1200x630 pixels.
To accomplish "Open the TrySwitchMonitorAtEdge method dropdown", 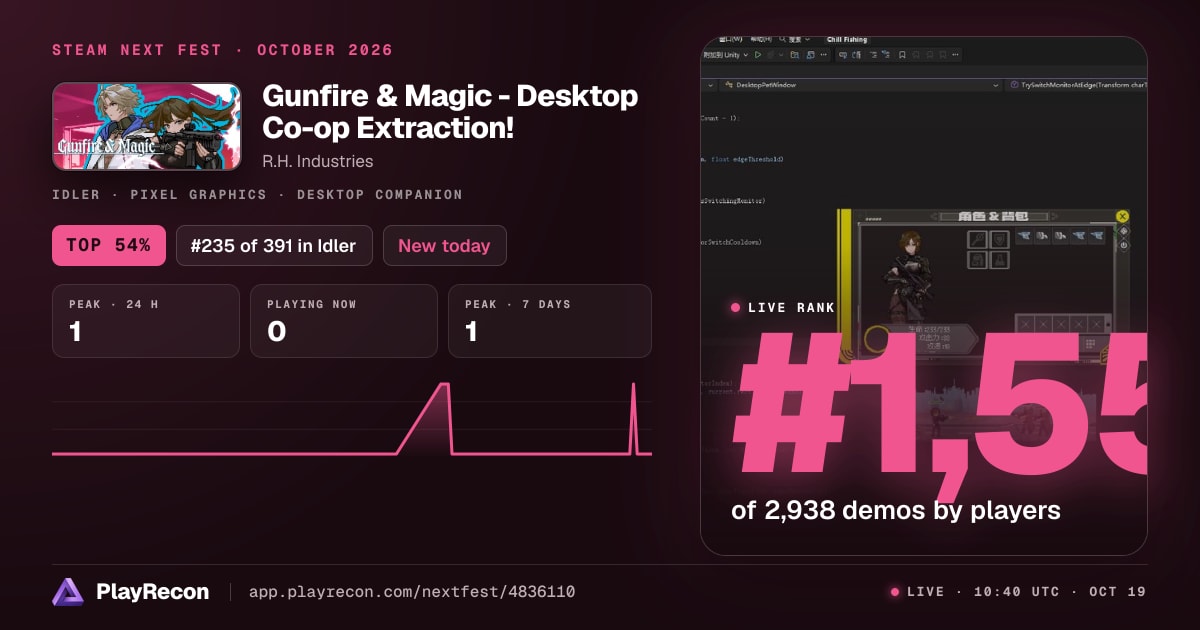I will (1075, 85).
